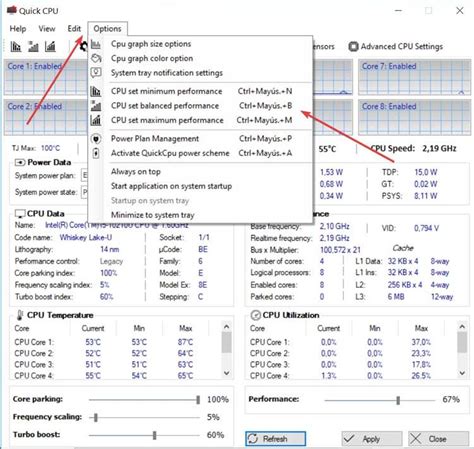Click the TDP 15,0 W value
474x449 pixels.
click(x=426, y=172)
